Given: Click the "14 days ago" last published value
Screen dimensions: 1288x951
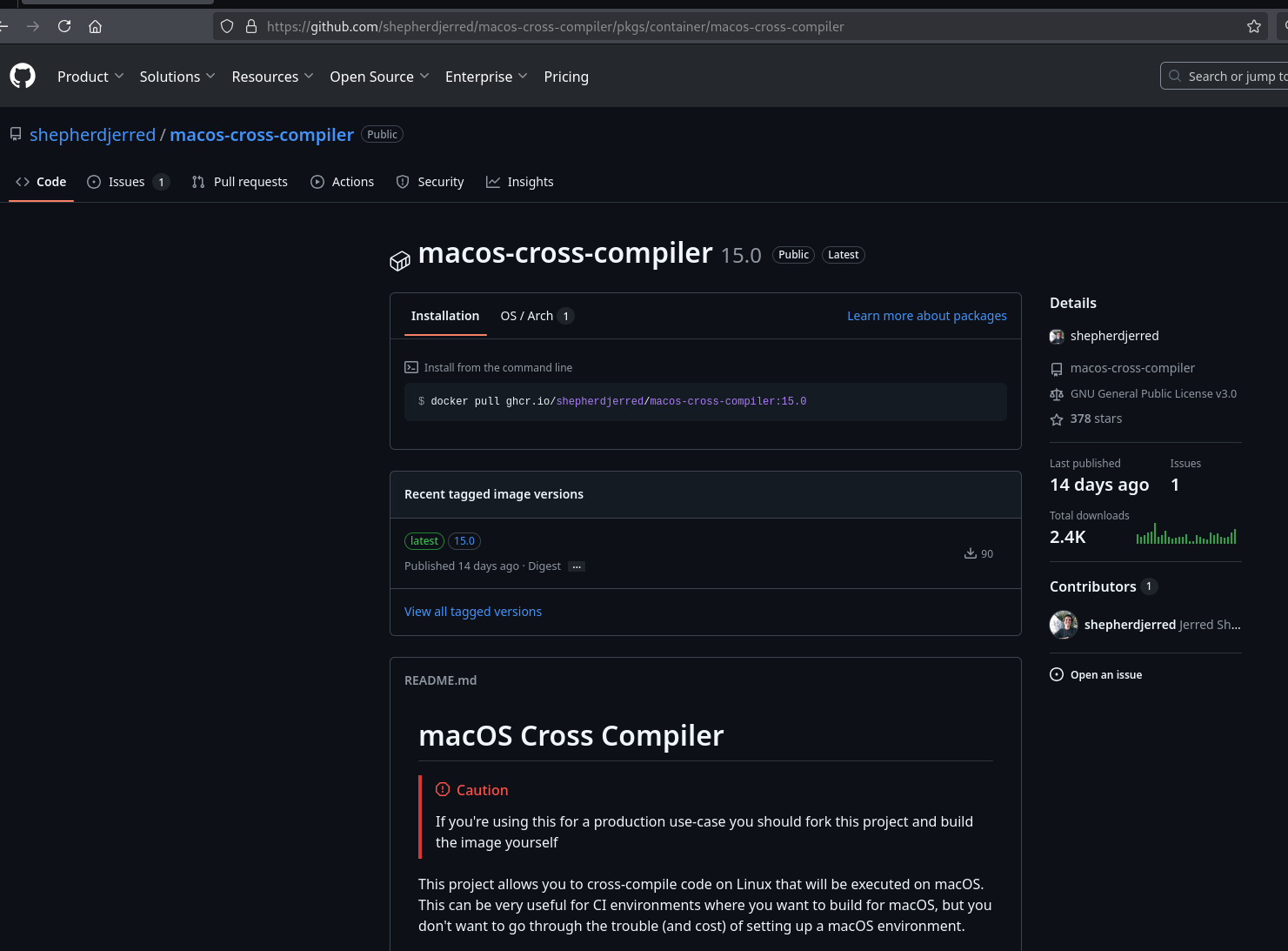Looking at the screenshot, I should point(1099,485).
